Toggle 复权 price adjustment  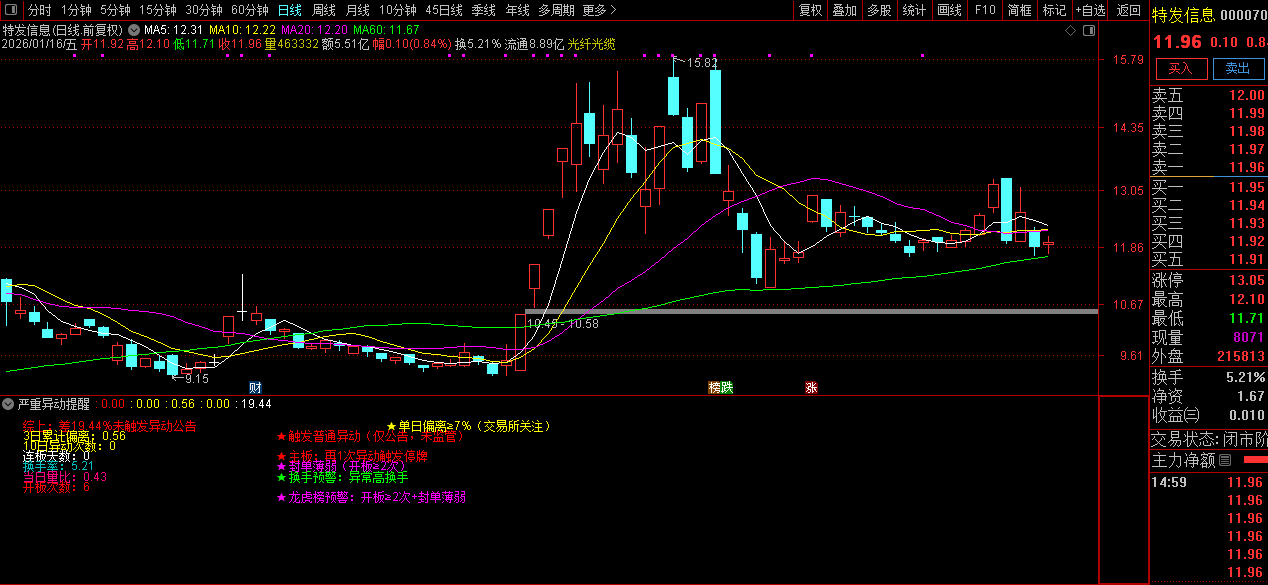pyautogui.click(x=810, y=10)
